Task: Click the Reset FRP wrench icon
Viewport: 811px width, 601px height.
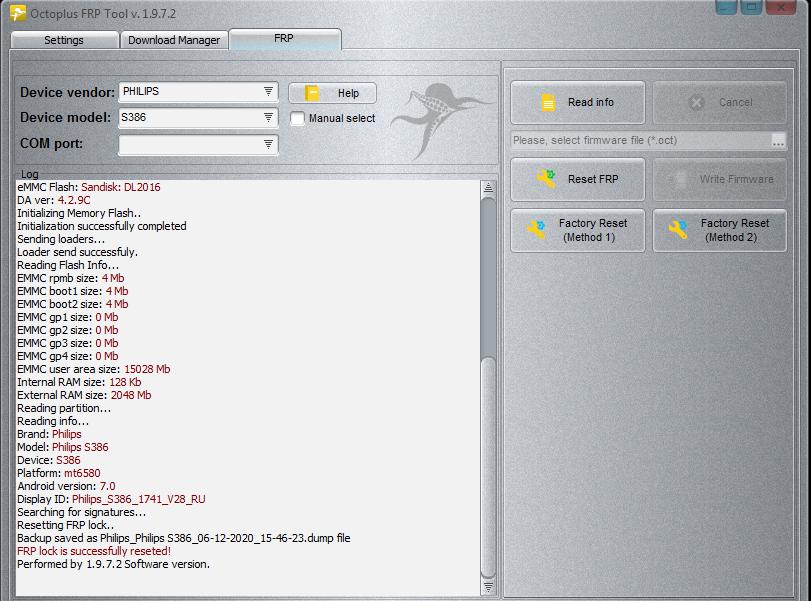Action: [x=546, y=179]
